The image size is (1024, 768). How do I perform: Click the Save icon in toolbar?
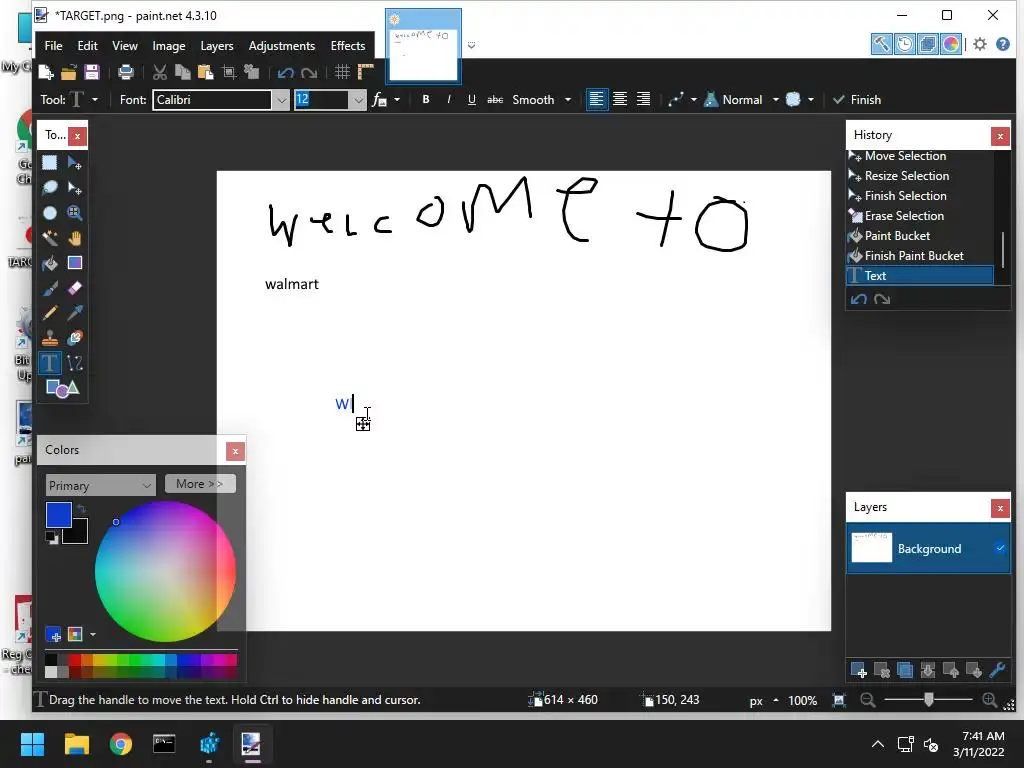click(92, 72)
